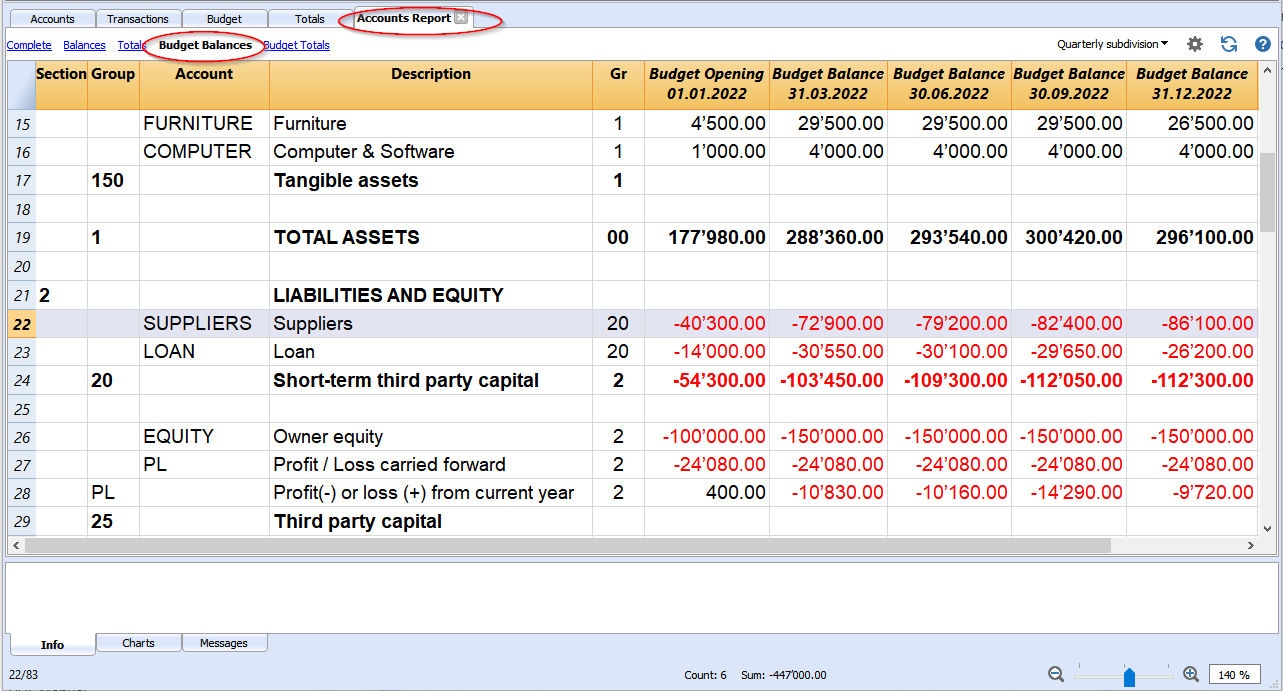This screenshot has height=691, width=1283.
Task: Select the 177'980.00 total assets opening value
Action: click(x=707, y=238)
